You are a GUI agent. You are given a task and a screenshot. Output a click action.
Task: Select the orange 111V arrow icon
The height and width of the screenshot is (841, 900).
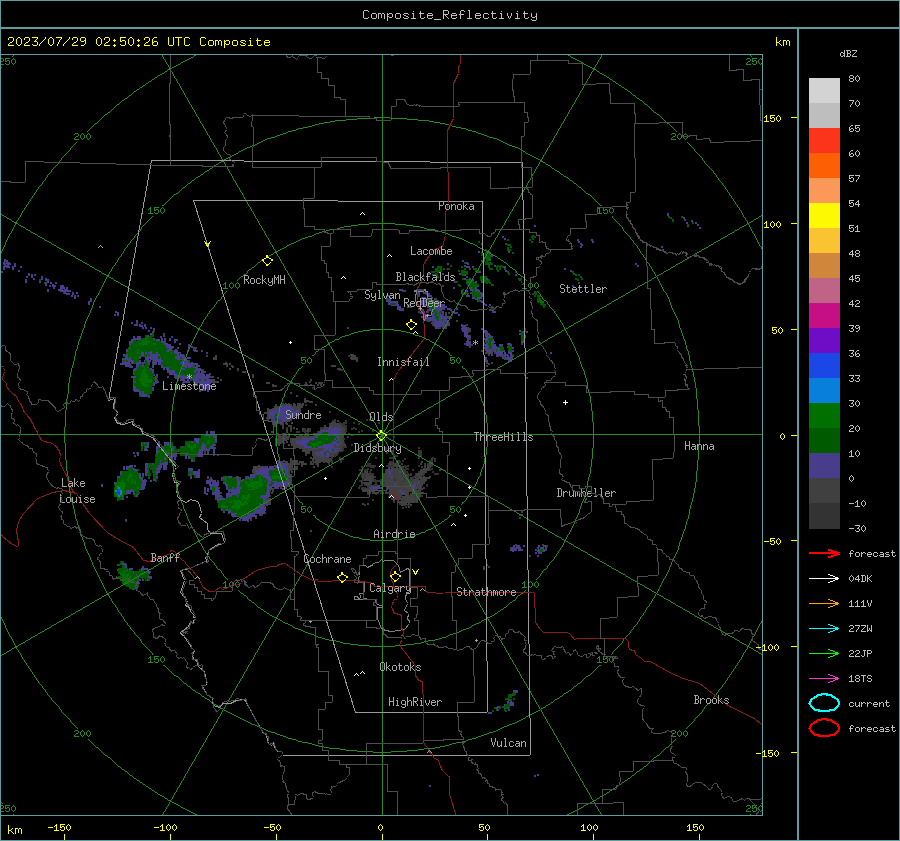click(x=824, y=603)
